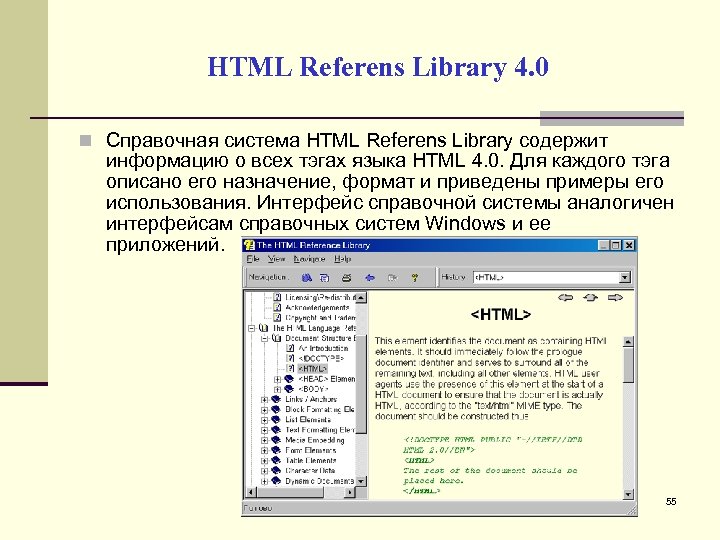Collapse The HTML Language Reference node
Screen dimensions: 720x540
(251, 328)
